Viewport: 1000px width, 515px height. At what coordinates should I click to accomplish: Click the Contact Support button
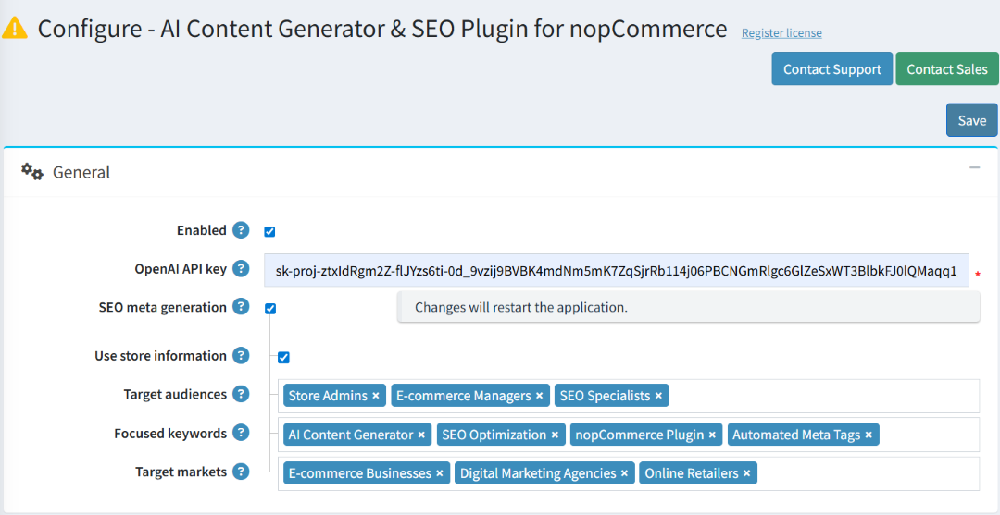tap(832, 69)
